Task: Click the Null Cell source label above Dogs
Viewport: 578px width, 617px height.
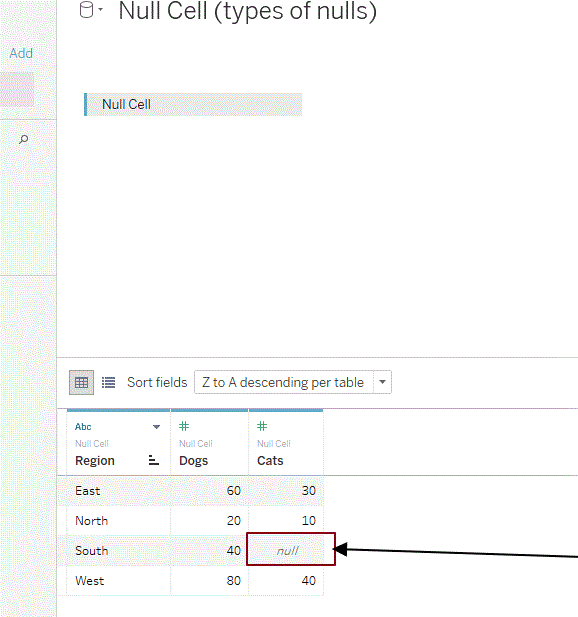Action: [196, 443]
